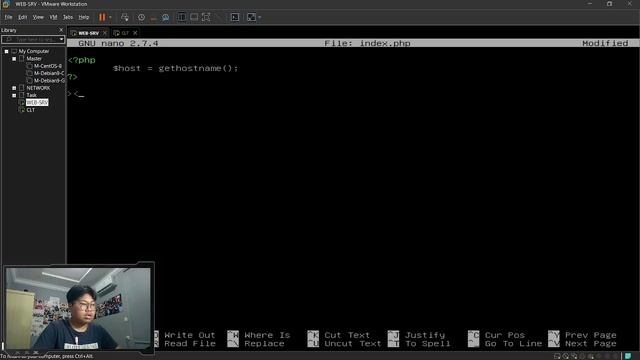Click the 'Write Out' nano shortcut label
Viewport: 640px width, 360px height.
tap(190, 335)
